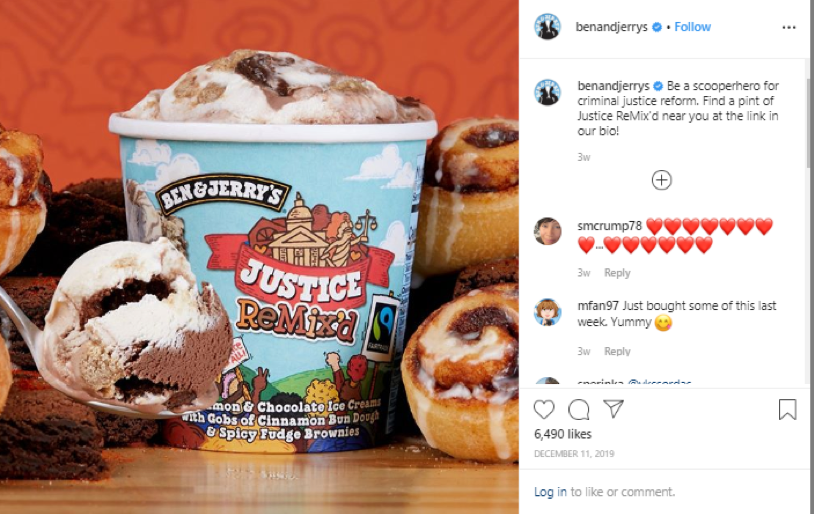
Task: Reply to smcrump78's comment
Action: pyautogui.click(x=617, y=273)
